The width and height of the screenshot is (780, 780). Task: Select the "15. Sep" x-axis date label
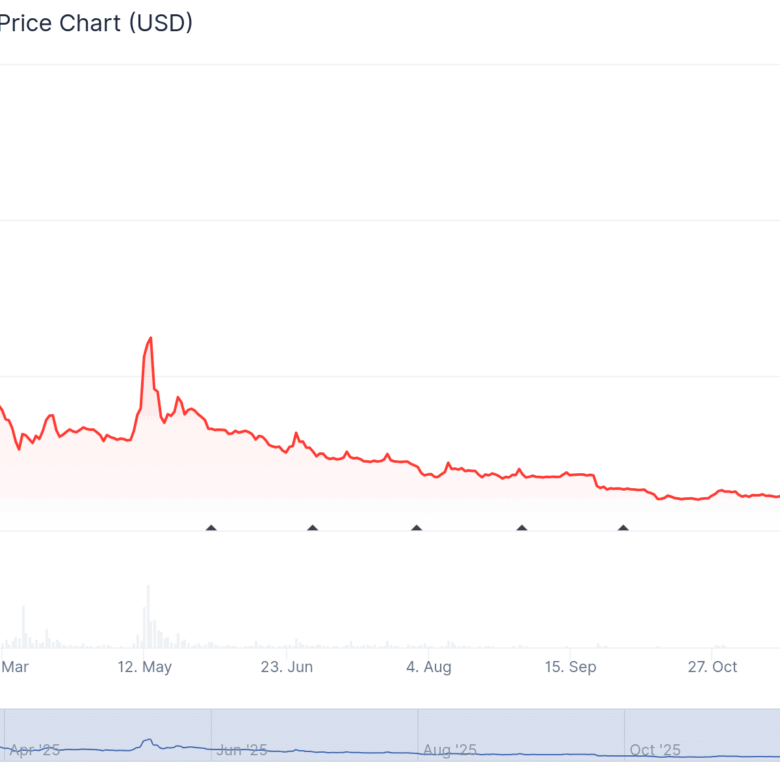570,667
